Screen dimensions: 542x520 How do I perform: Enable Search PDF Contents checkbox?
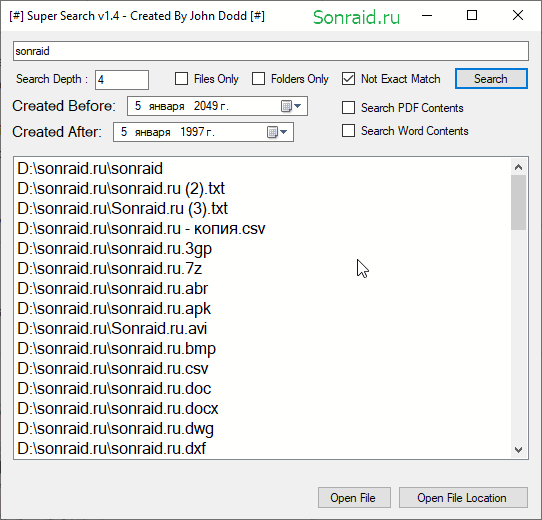[348, 108]
